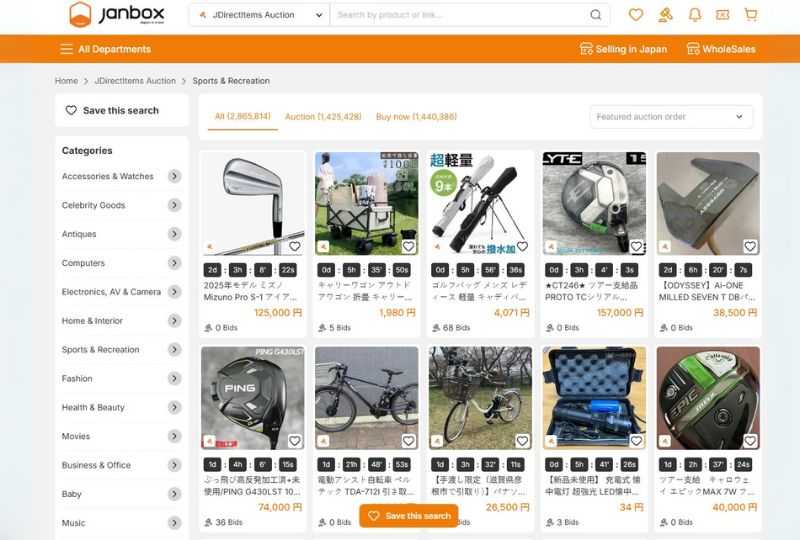Favorite the LED flashlight 34 yen listing
The image size is (800, 540).
pyautogui.click(x=636, y=440)
